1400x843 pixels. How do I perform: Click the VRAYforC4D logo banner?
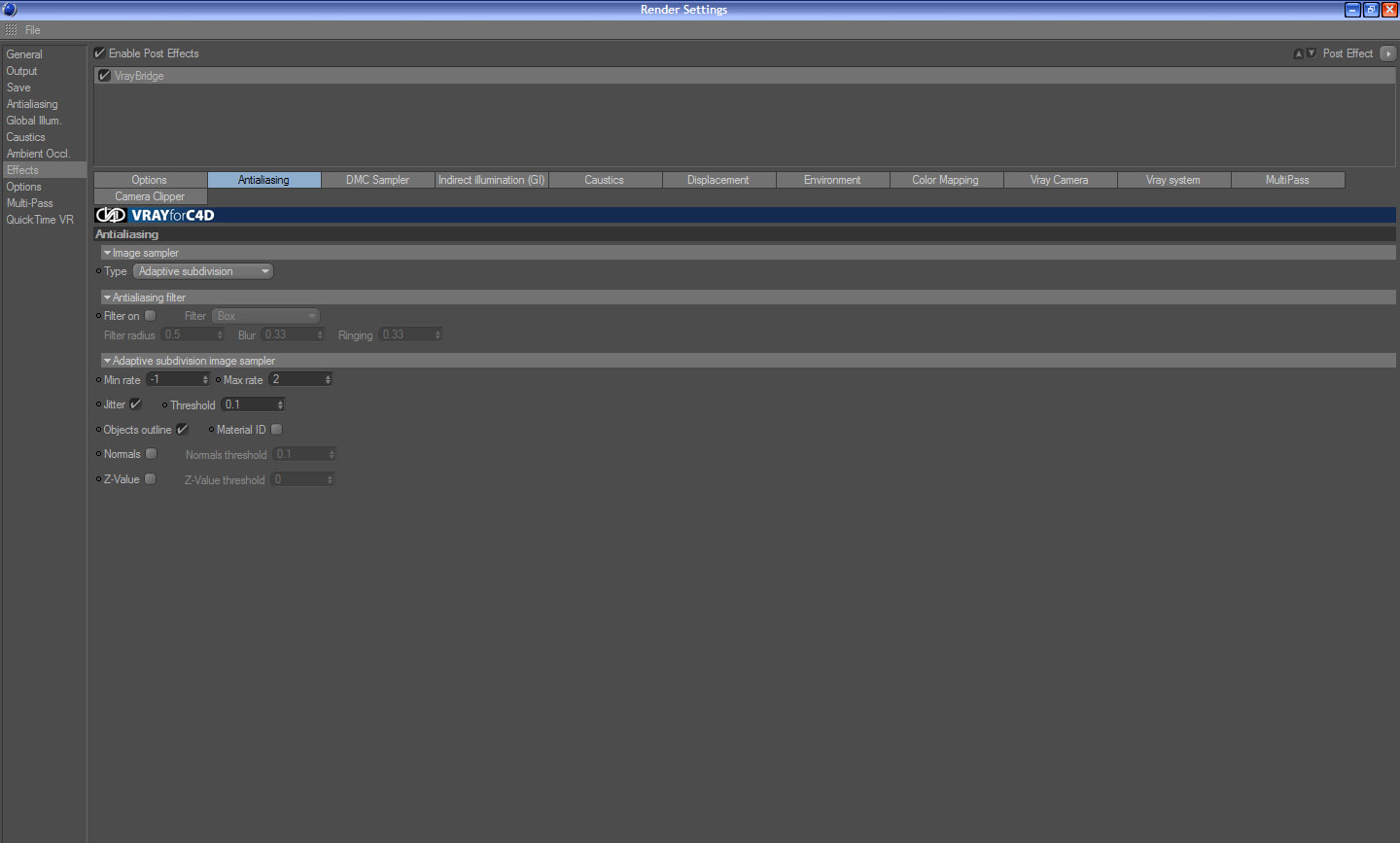click(156, 215)
